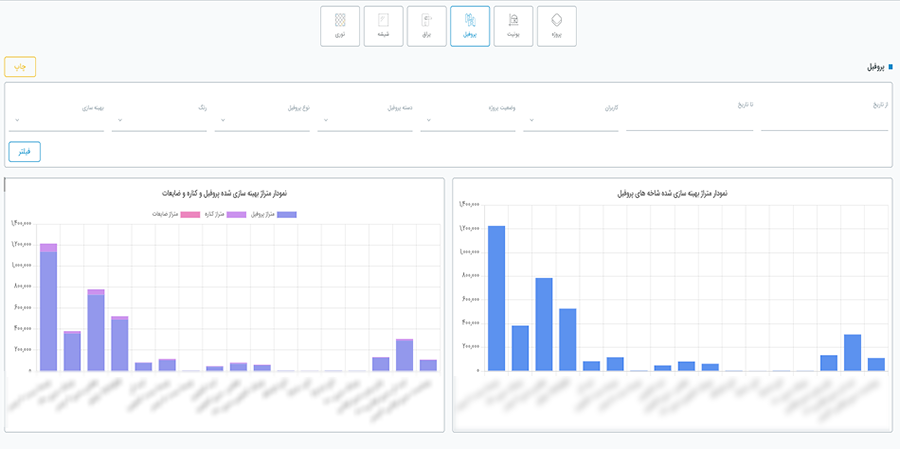Switch to the پروژه tab
Viewport: 900px width, 450px height.
[x=557, y=26]
